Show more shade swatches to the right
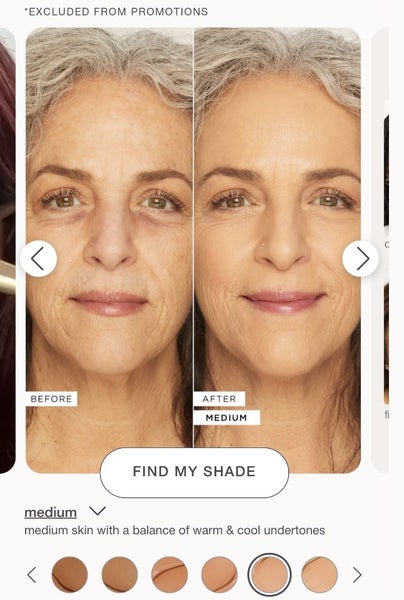404x600 pixels. (x=357, y=575)
